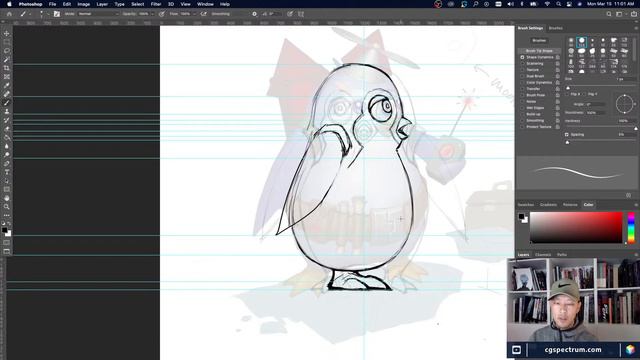640x360 pixels.
Task: Click the foreground color swatch in toolbar
Action: pyautogui.click(x=4, y=231)
